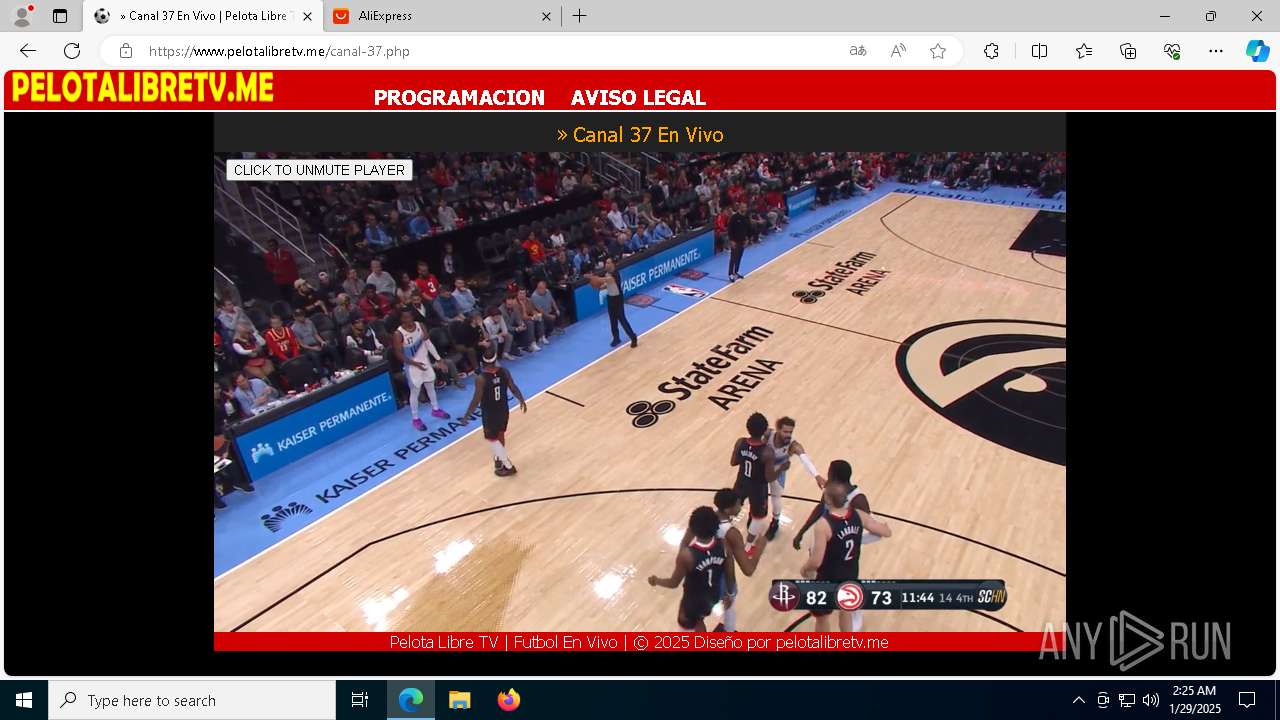The height and width of the screenshot is (720, 1280).
Task: Open the Windows Start menu
Action: (24, 700)
